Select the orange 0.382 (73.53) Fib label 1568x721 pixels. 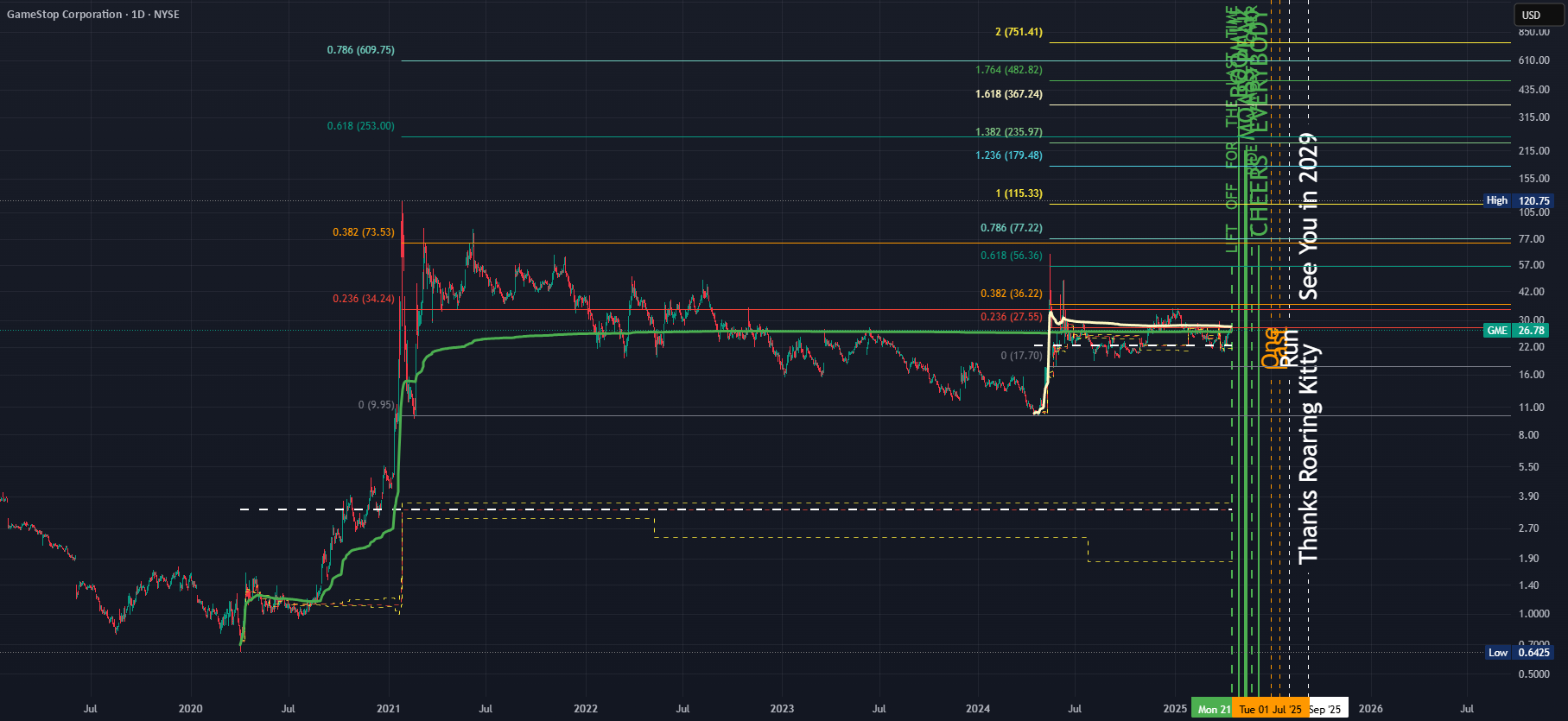[364, 232]
